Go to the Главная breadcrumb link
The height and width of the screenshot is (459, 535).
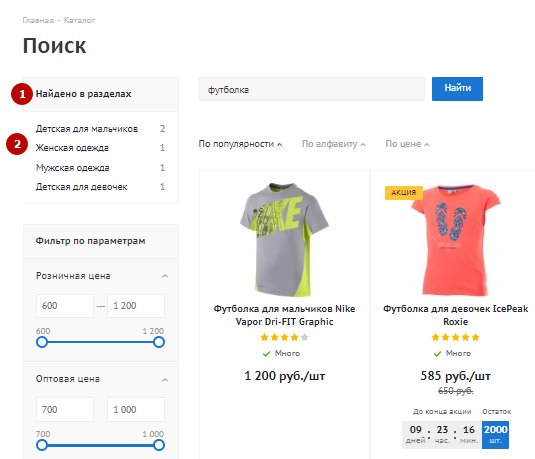pyautogui.click(x=38, y=20)
